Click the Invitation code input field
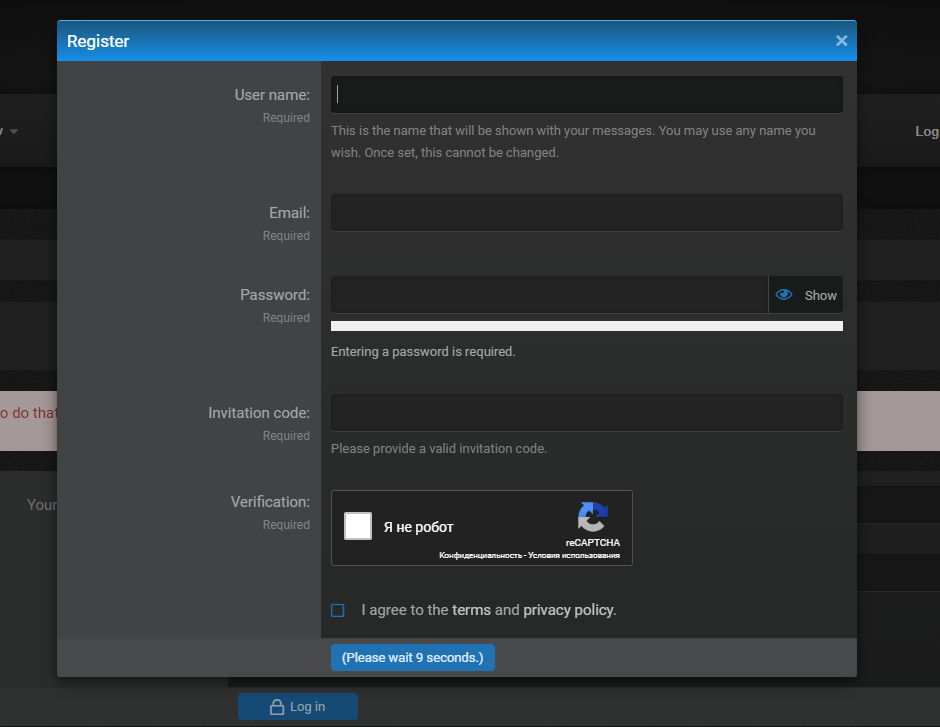The height and width of the screenshot is (727, 940). [586, 413]
